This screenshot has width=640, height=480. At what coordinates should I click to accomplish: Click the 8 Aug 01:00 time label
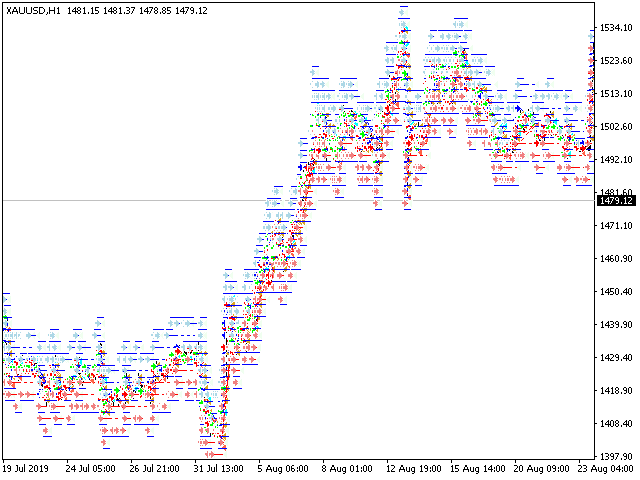[x=347, y=469]
